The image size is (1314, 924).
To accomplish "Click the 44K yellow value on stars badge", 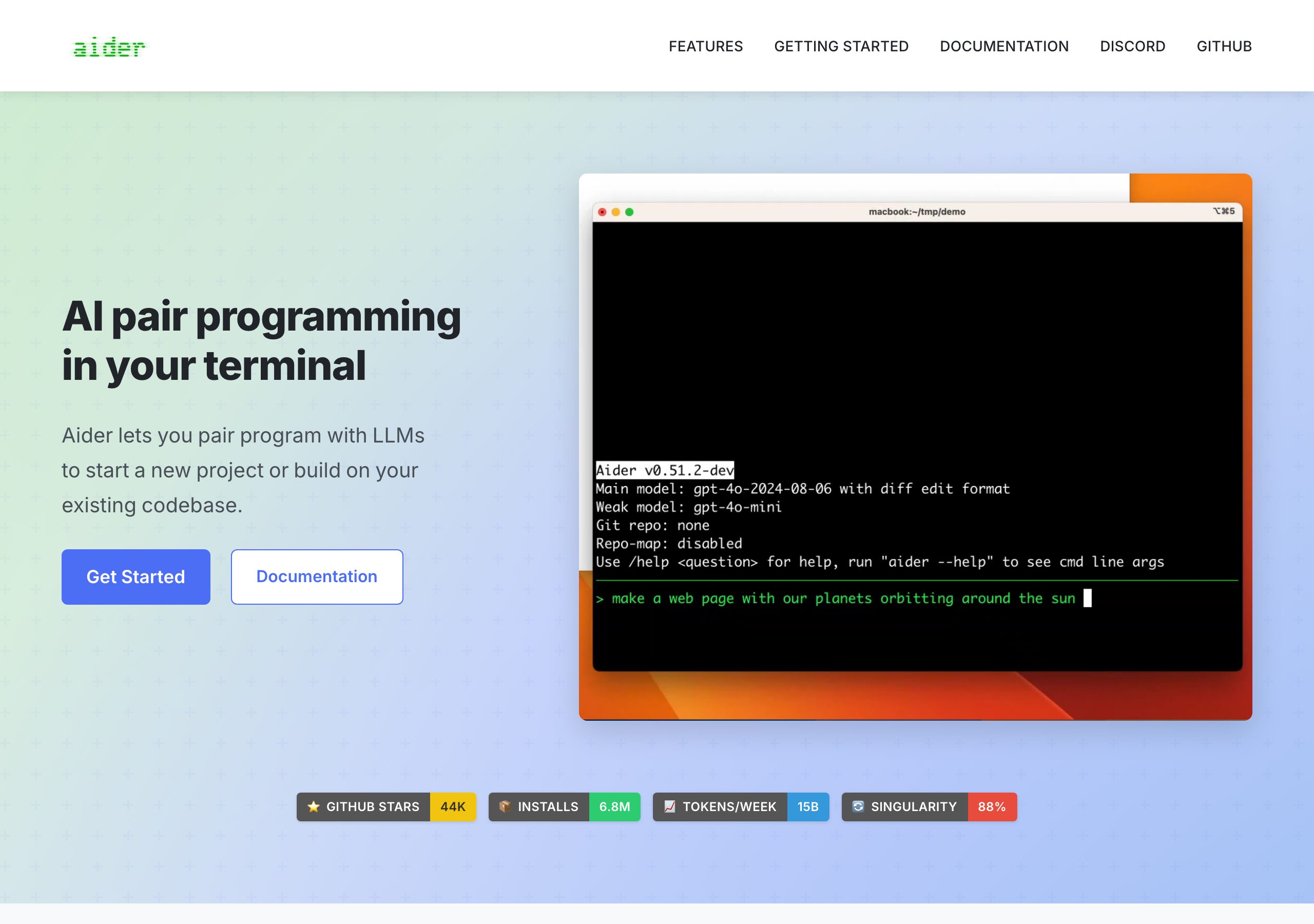I will (x=453, y=806).
